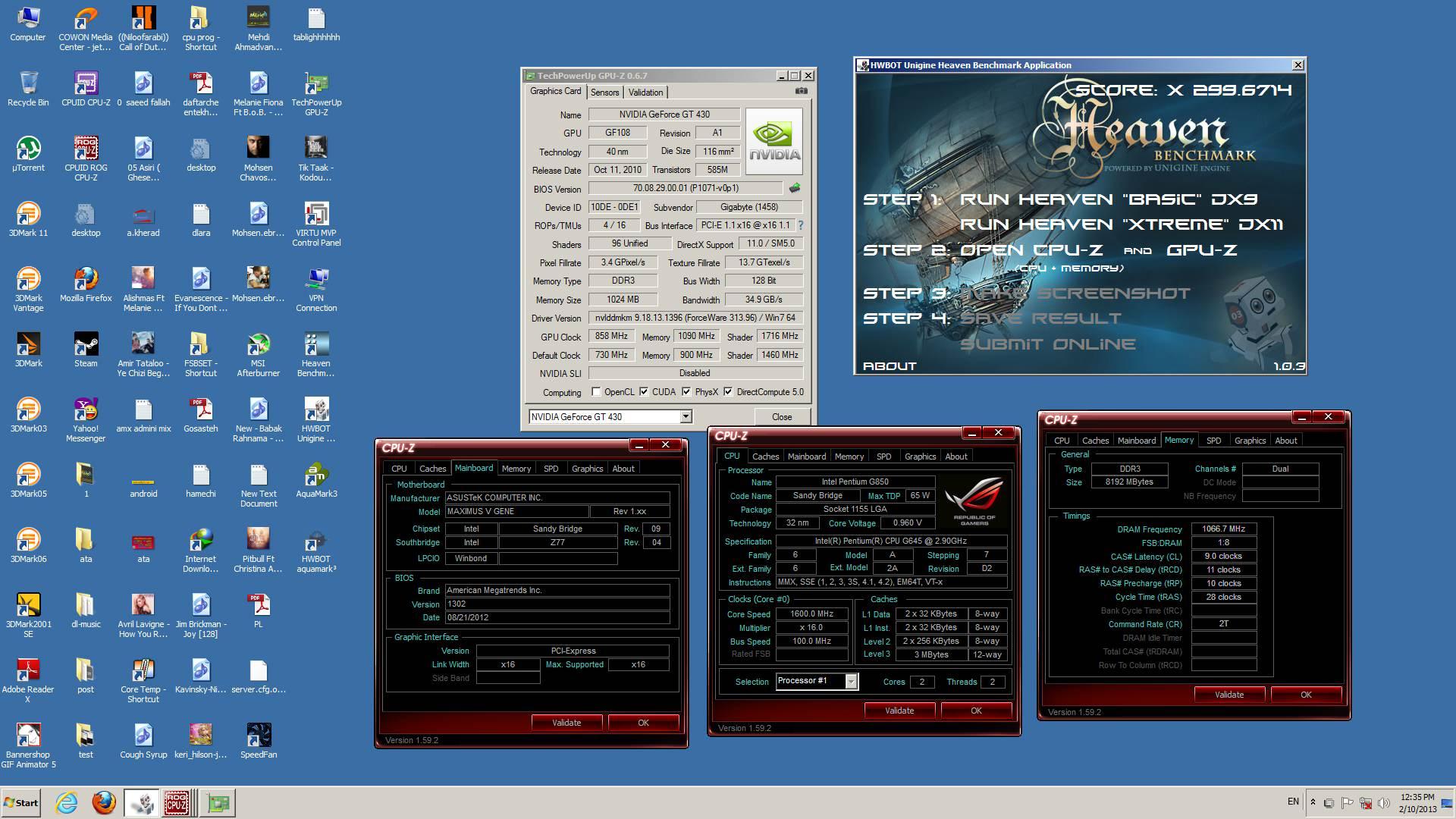
Task: Click bus interface question mark in GPU-Z
Action: [801, 225]
